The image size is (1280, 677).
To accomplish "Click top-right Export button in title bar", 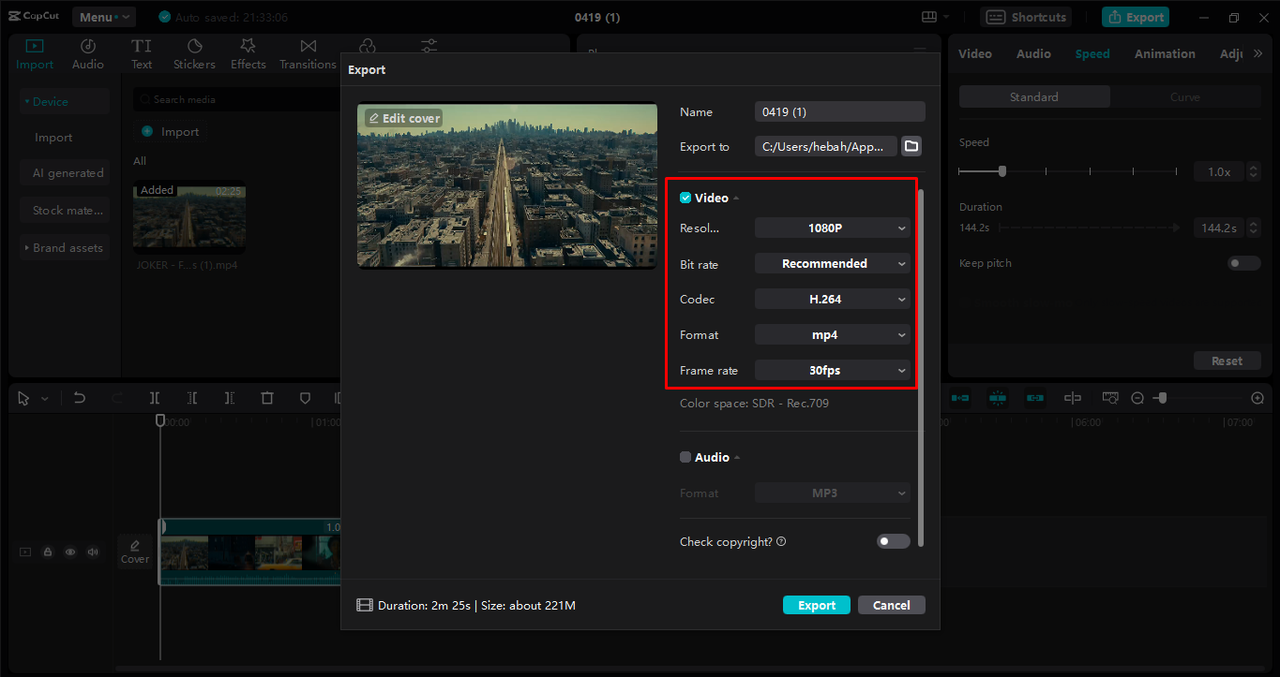I will click(1135, 17).
